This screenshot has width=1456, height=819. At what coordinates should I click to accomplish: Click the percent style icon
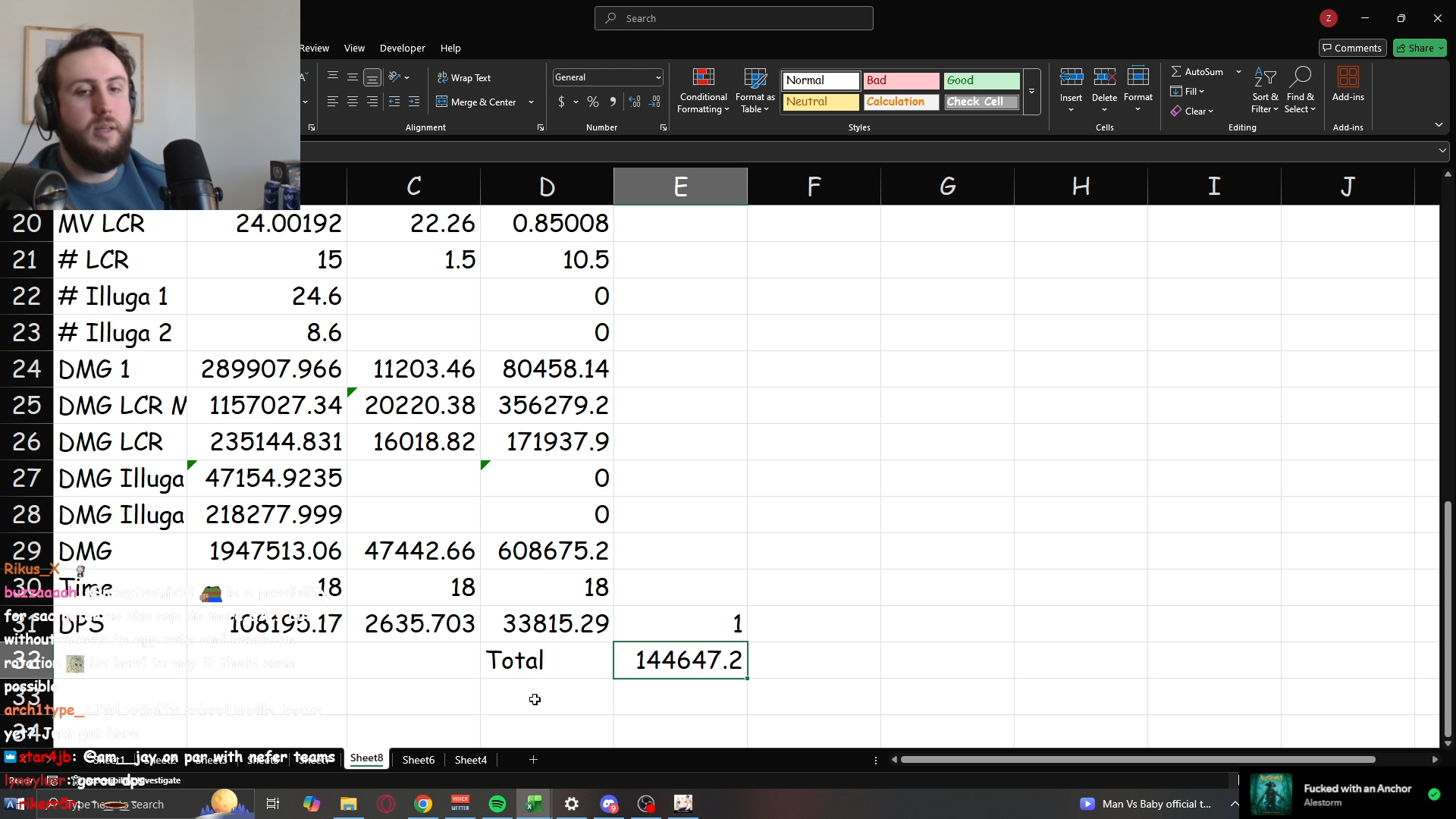click(x=593, y=102)
